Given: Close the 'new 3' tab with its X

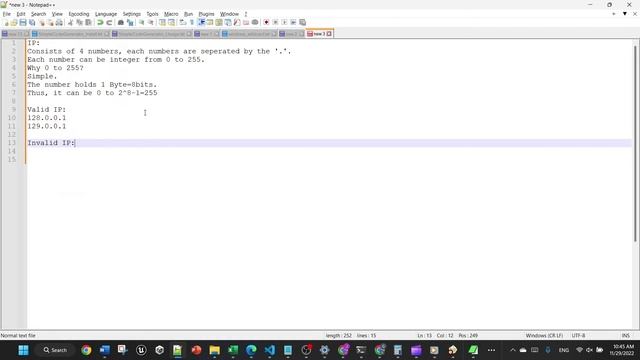Looking at the screenshot, I should (x=329, y=34).
